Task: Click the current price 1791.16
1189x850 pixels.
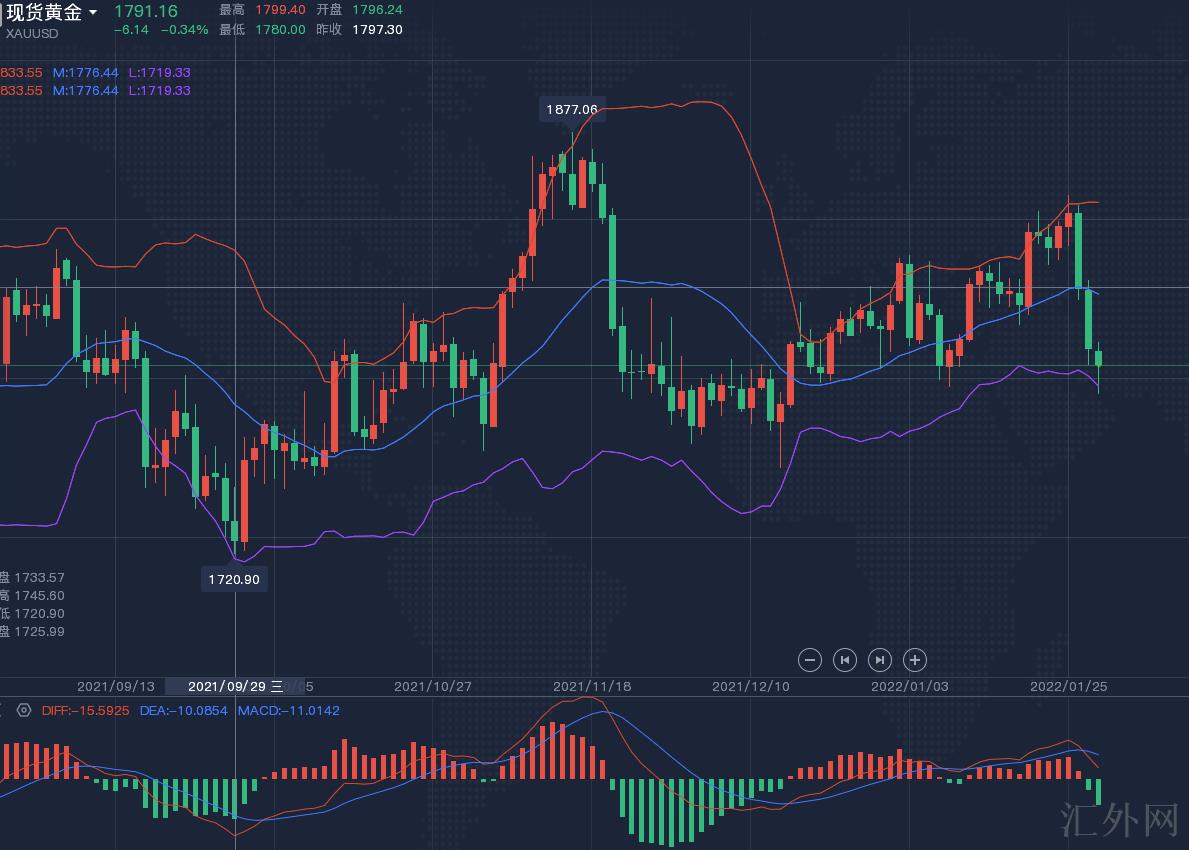Action: (146, 11)
